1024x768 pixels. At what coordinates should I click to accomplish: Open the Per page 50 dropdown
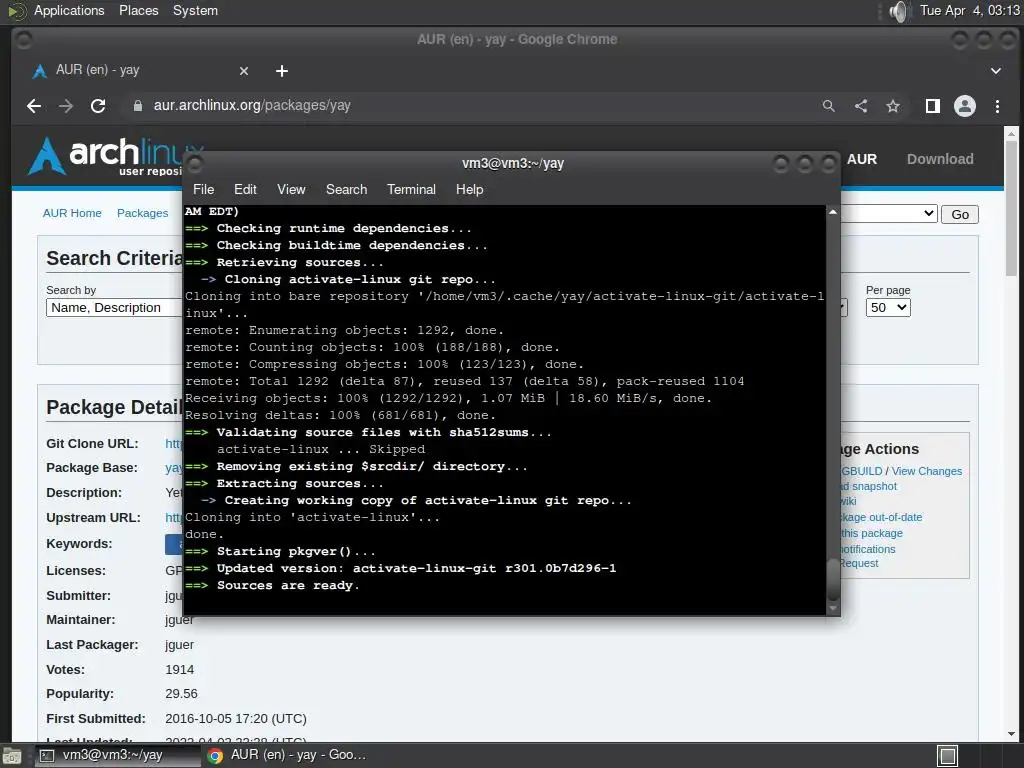(x=888, y=308)
